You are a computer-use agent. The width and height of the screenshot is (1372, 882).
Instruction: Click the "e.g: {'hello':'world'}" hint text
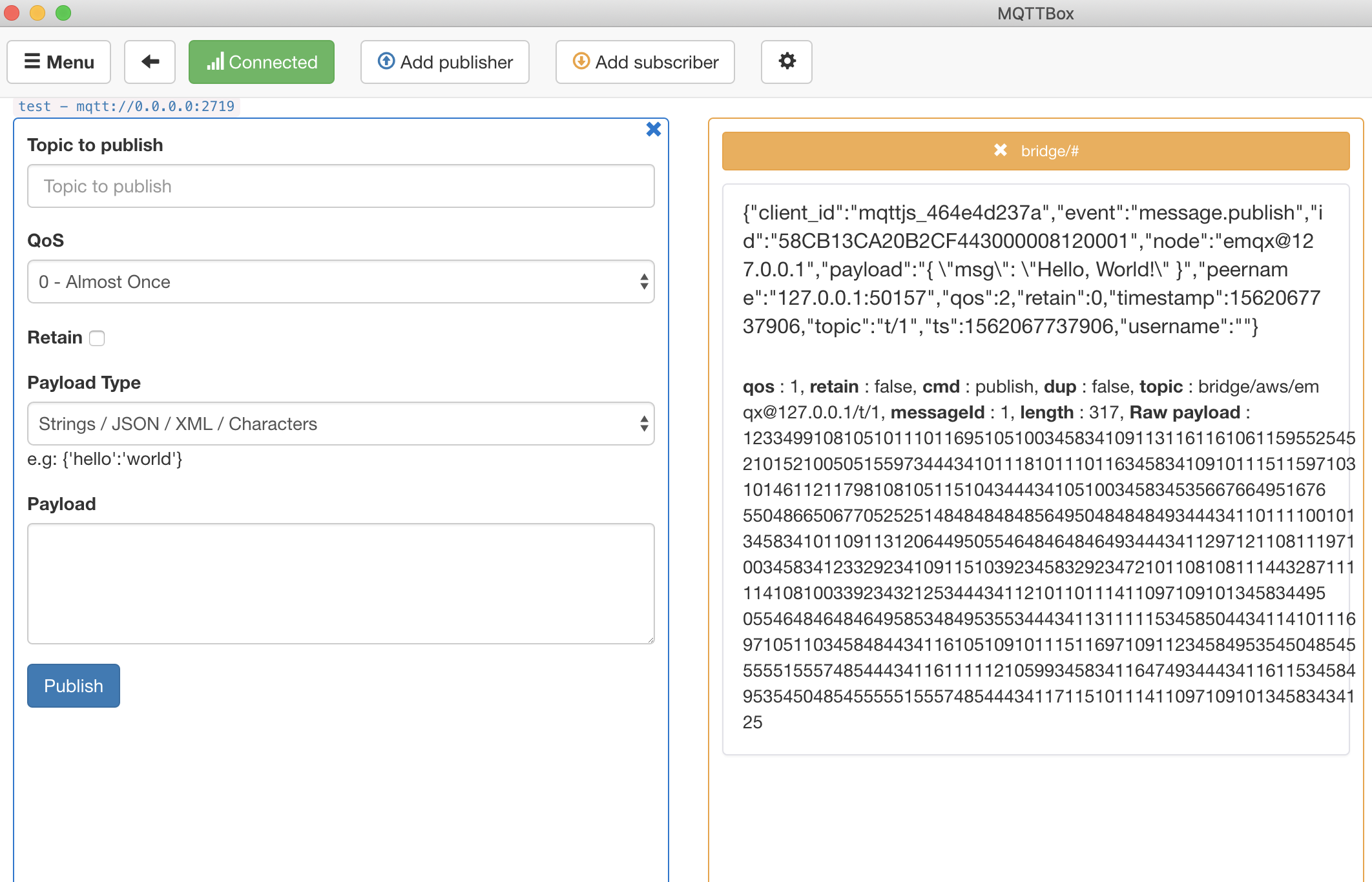click(105, 459)
